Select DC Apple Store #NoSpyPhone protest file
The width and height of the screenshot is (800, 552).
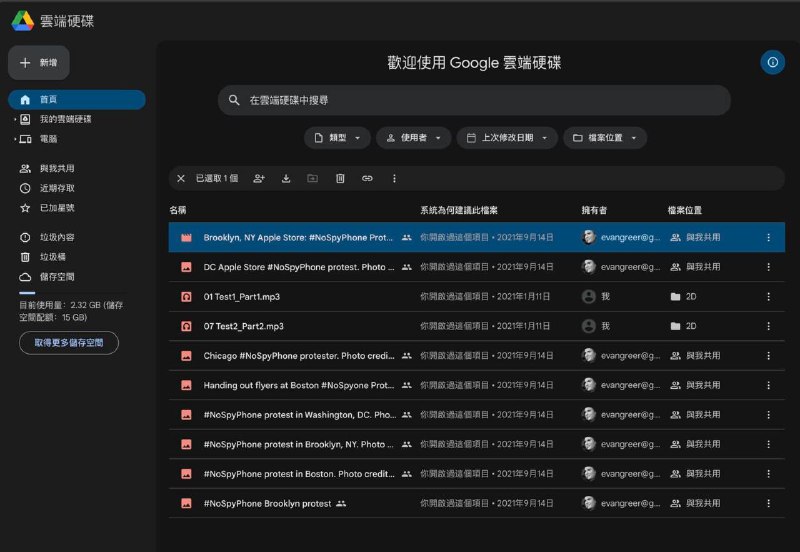click(477, 267)
